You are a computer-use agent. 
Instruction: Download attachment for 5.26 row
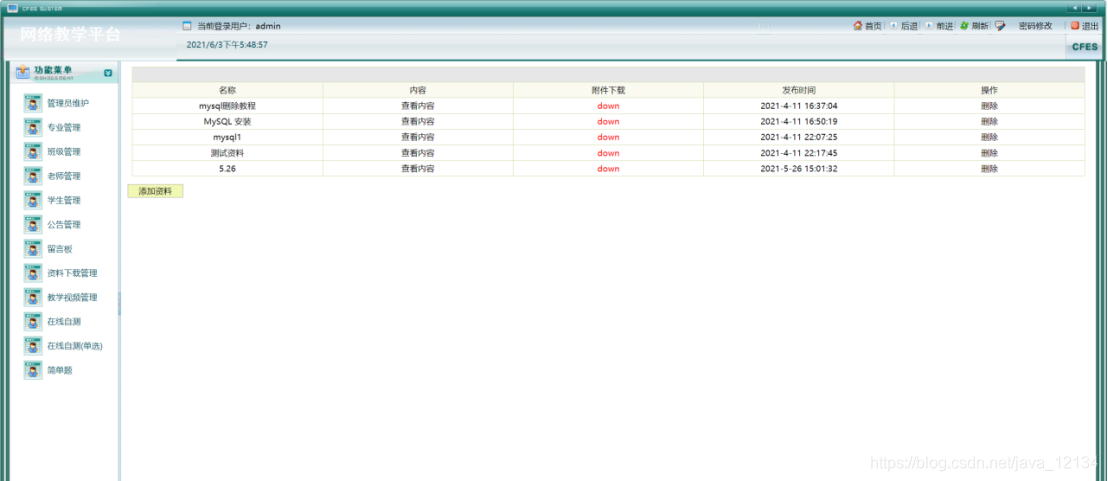click(608, 169)
